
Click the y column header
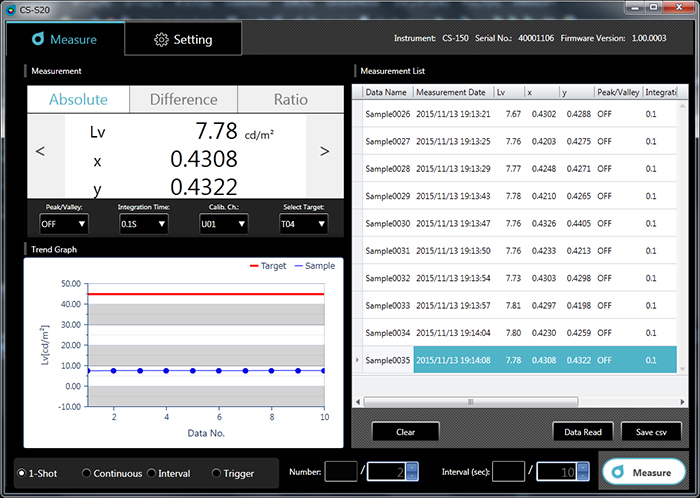pyautogui.click(x=577, y=92)
